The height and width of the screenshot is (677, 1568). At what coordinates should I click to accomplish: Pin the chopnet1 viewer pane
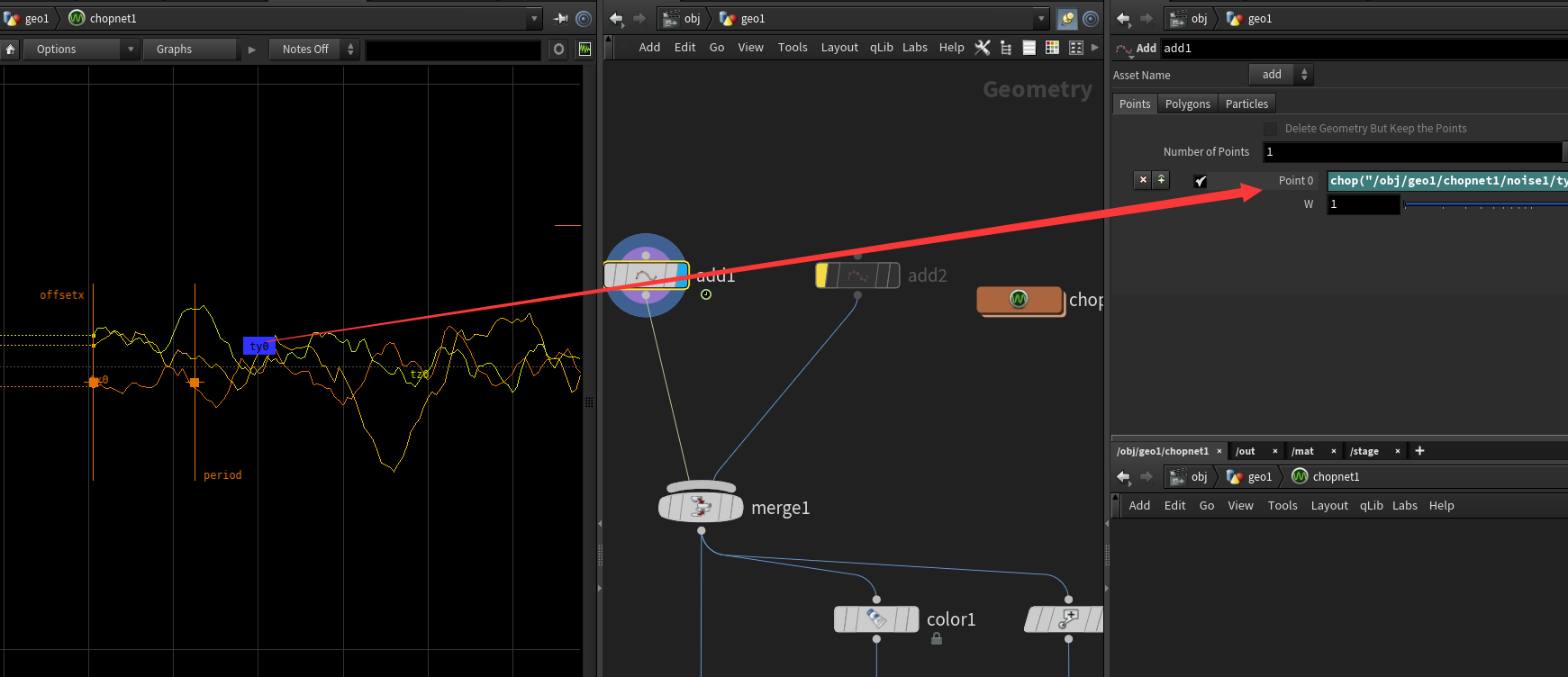[560, 18]
